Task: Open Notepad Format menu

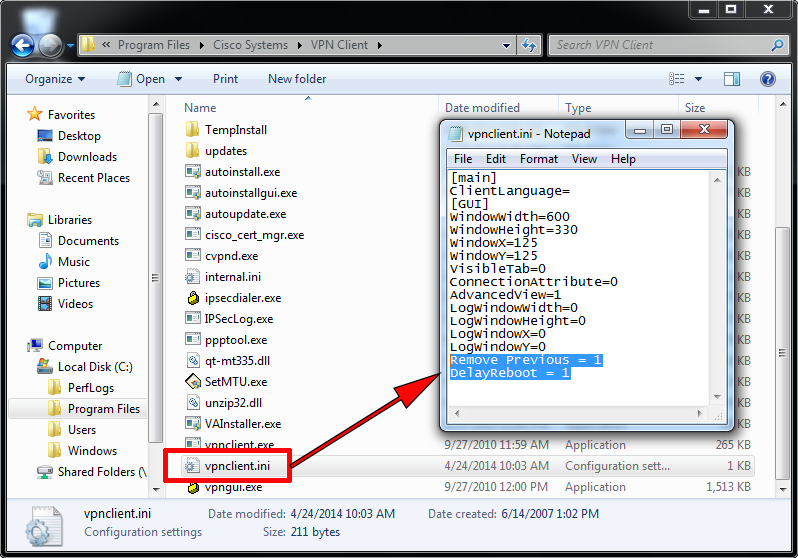Action: pos(538,159)
